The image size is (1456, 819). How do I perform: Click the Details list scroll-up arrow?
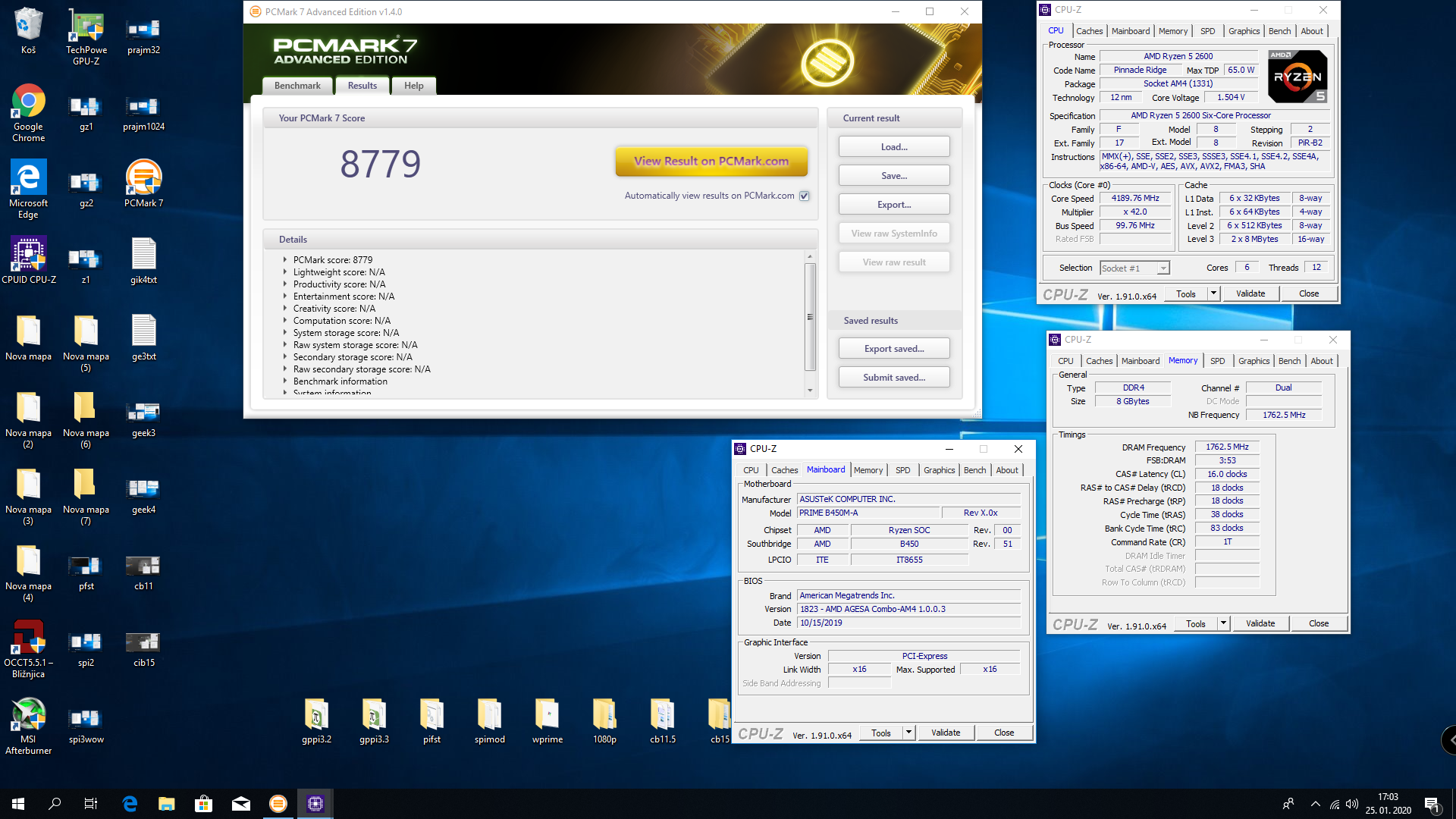point(810,257)
